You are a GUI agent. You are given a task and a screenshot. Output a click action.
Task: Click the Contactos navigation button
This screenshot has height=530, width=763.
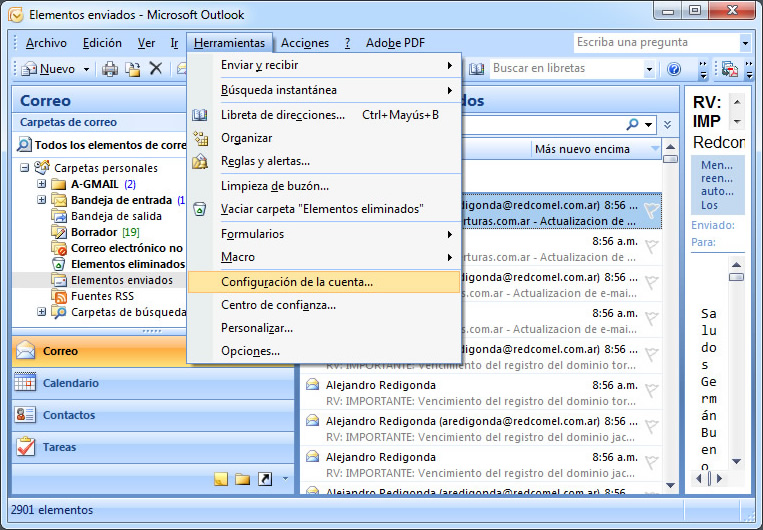(69, 415)
